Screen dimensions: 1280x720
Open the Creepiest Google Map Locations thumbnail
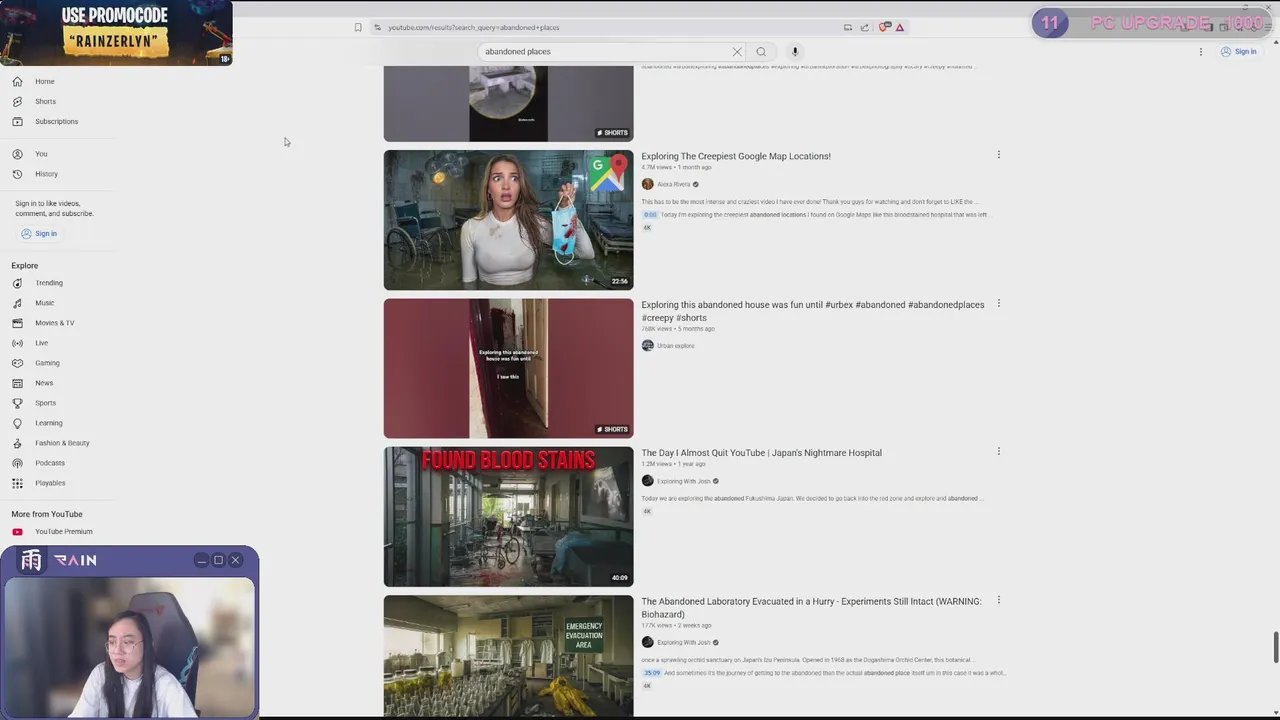[508, 220]
